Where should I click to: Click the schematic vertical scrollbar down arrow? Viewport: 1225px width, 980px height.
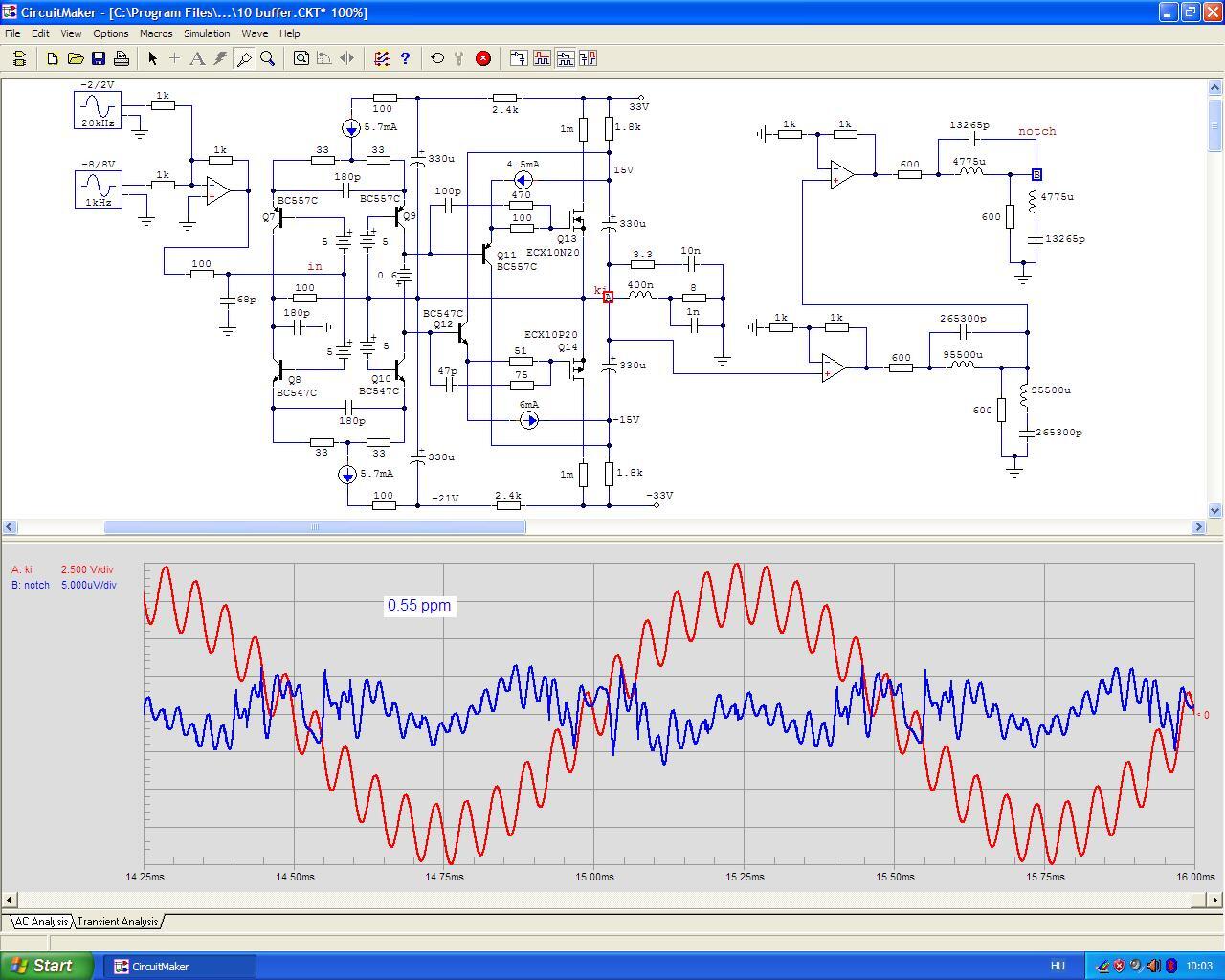click(x=1215, y=511)
